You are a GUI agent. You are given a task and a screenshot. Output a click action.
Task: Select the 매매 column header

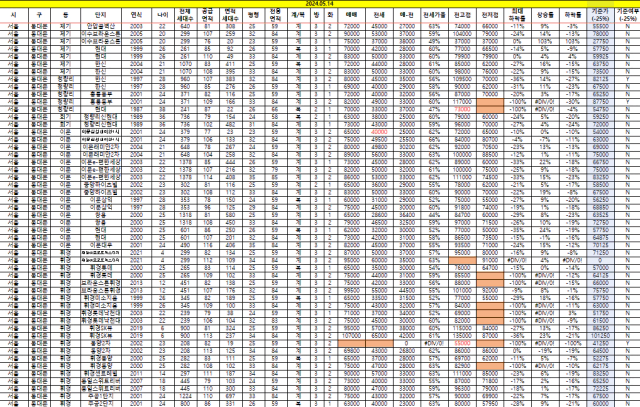[352, 15]
